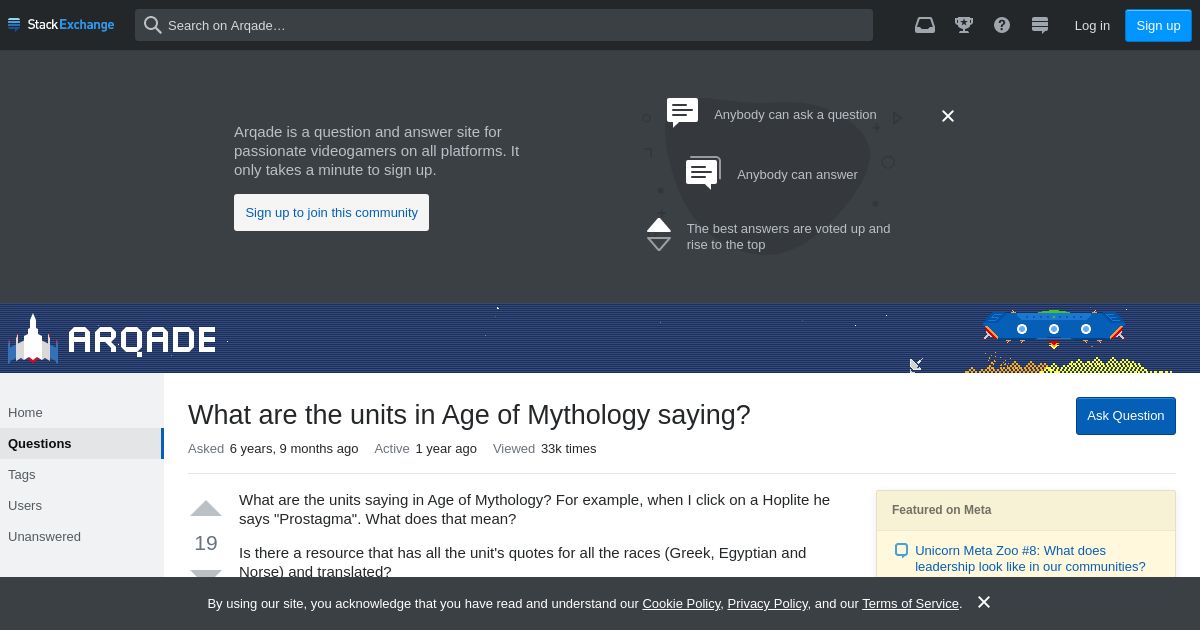The width and height of the screenshot is (1200, 630).
Task: Click the Ask Question button
Action: pyautogui.click(x=1125, y=415)
